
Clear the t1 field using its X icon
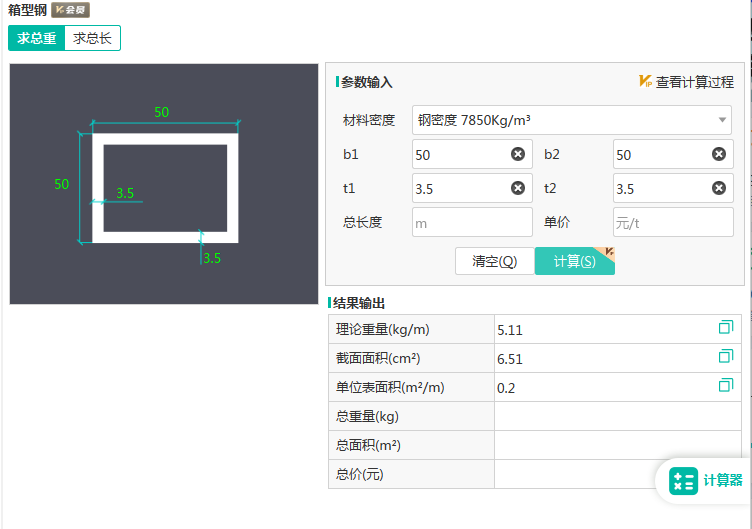(517, 188)
